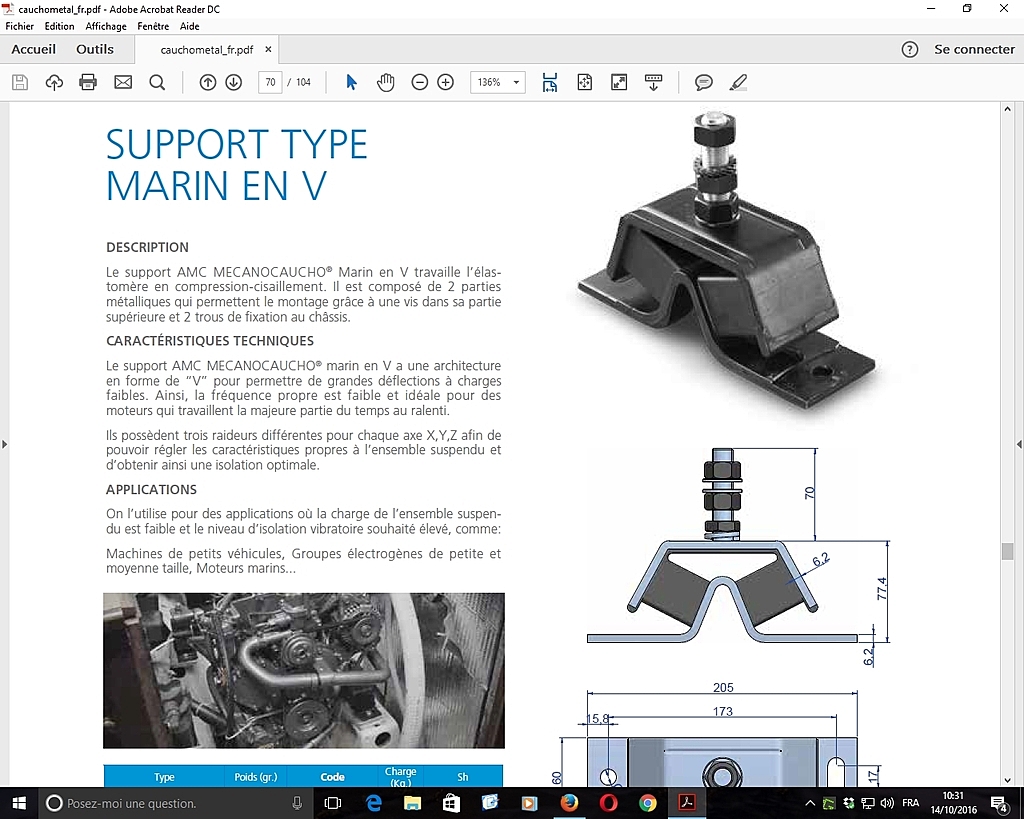Click the scrollbar down arrow
The height and width of the screenshot is (819, 1024).
click(1007, 780)
